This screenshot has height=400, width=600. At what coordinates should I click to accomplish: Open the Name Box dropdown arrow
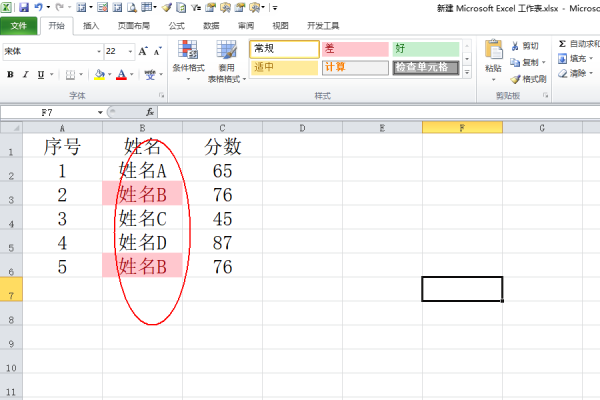tap(100, 113)
